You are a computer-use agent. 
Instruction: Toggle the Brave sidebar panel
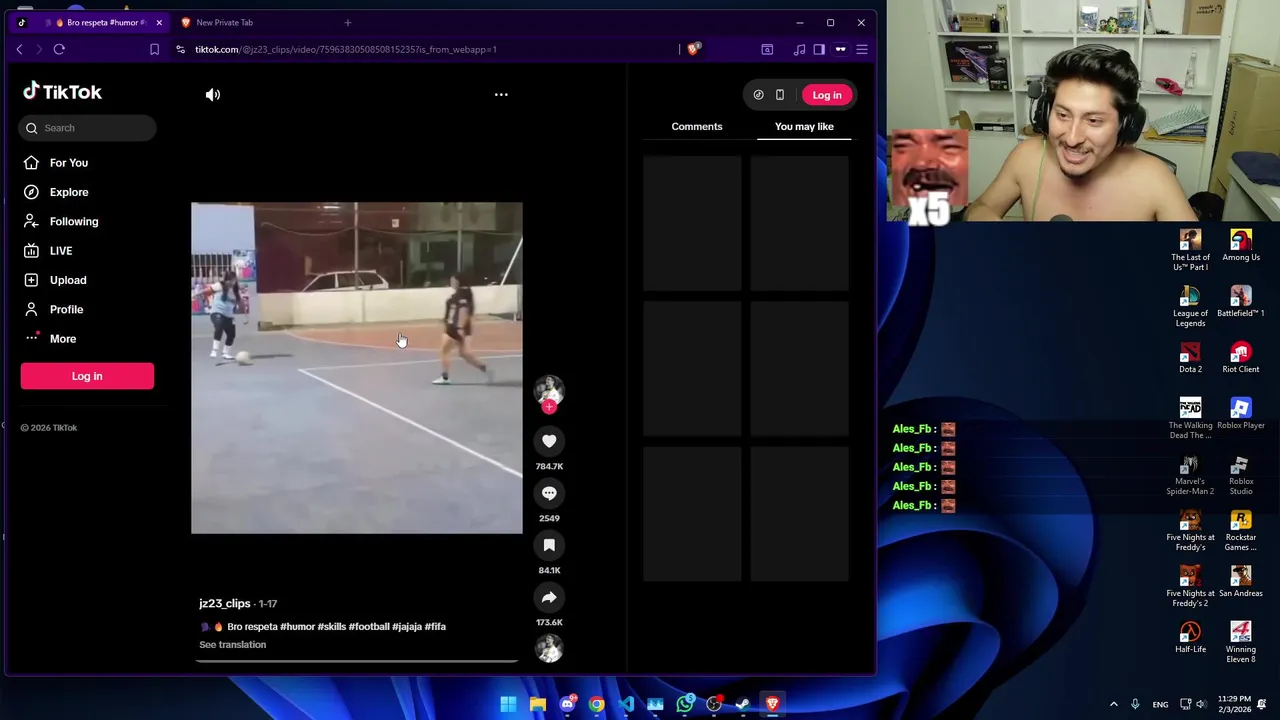819,49
